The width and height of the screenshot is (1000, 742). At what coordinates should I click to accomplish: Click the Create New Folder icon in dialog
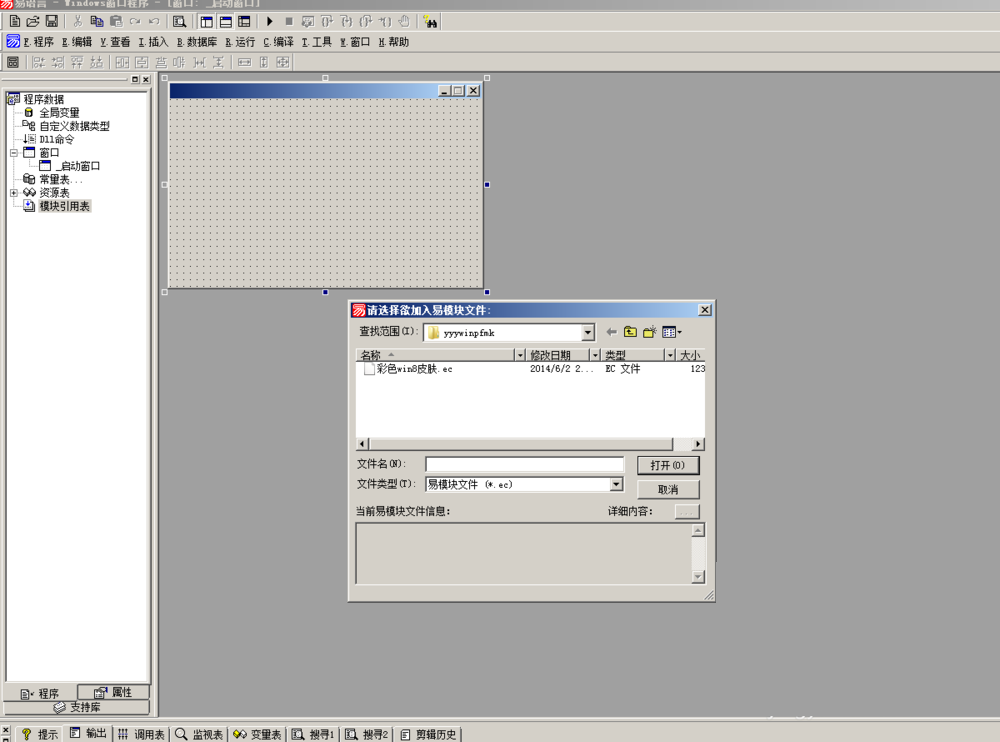point(649,332)
